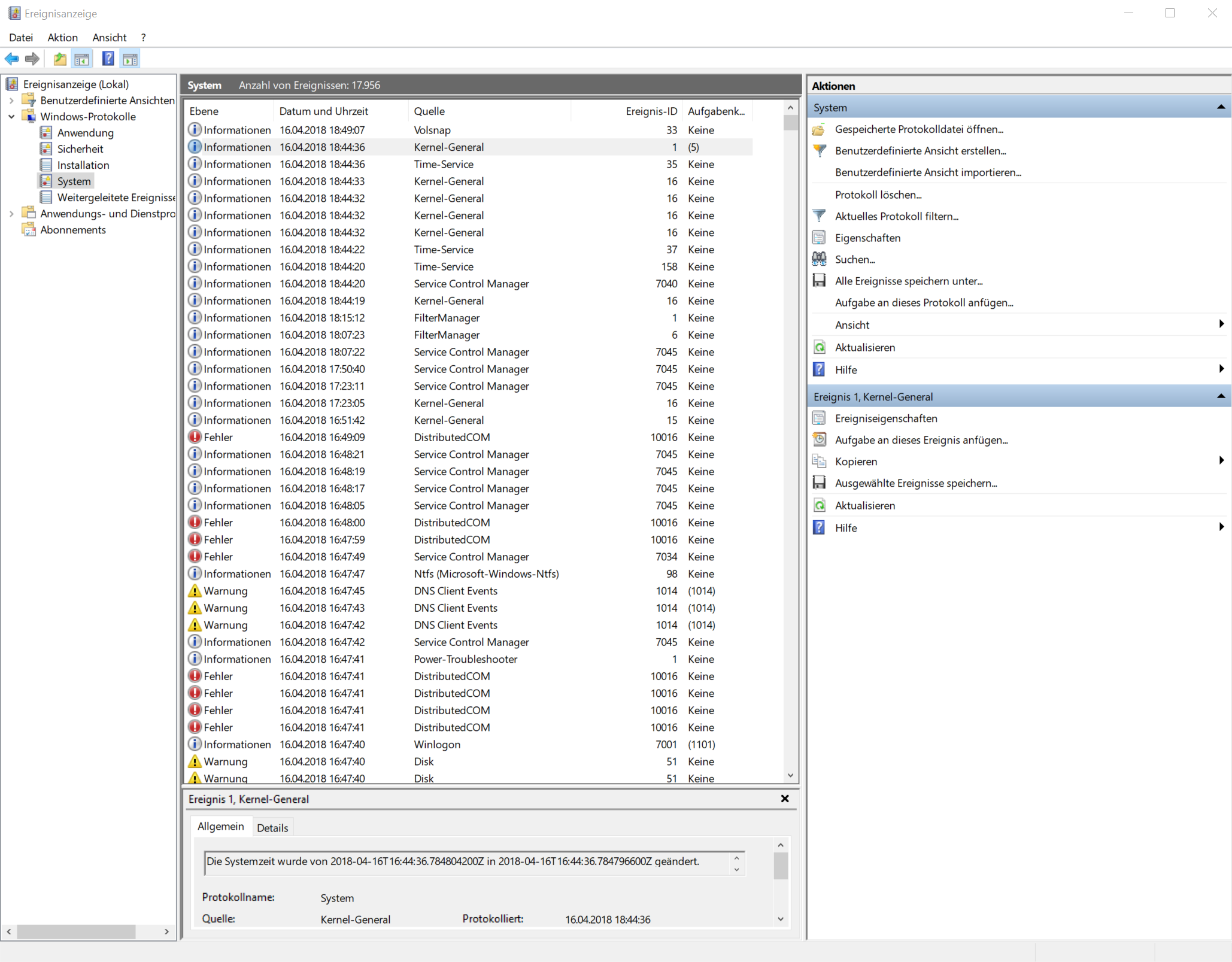Collapse the System actions section
The image size is (1232, 962).
[1221, 107]
